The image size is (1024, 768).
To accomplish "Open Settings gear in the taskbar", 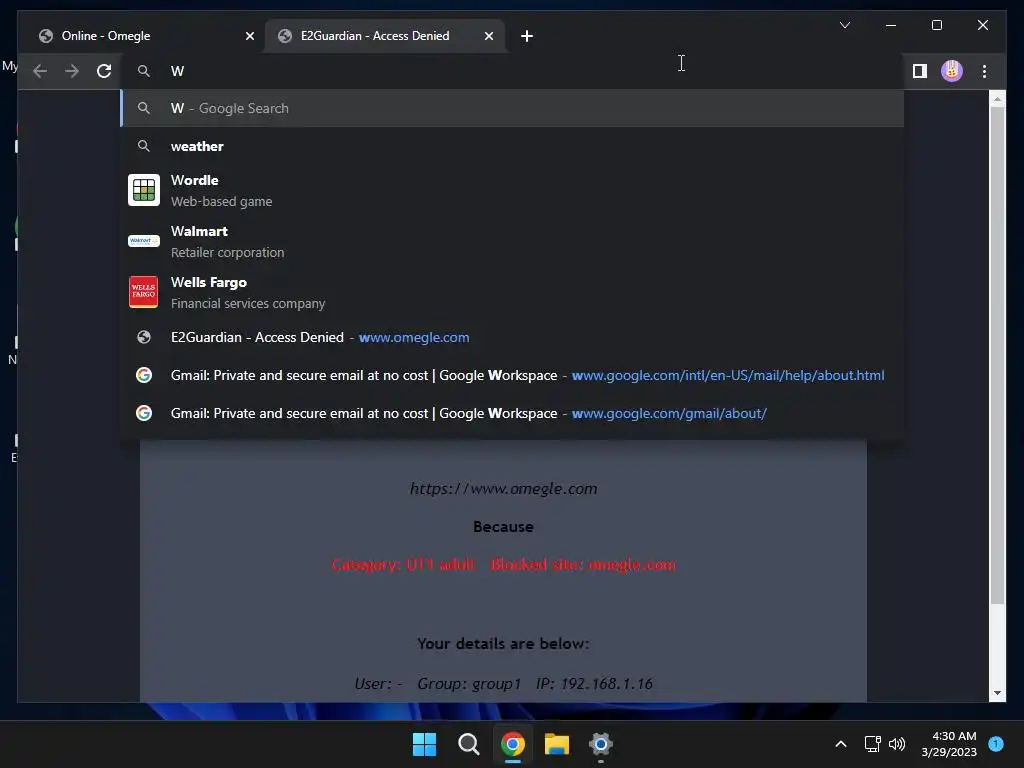I will [x=601, y=744].
